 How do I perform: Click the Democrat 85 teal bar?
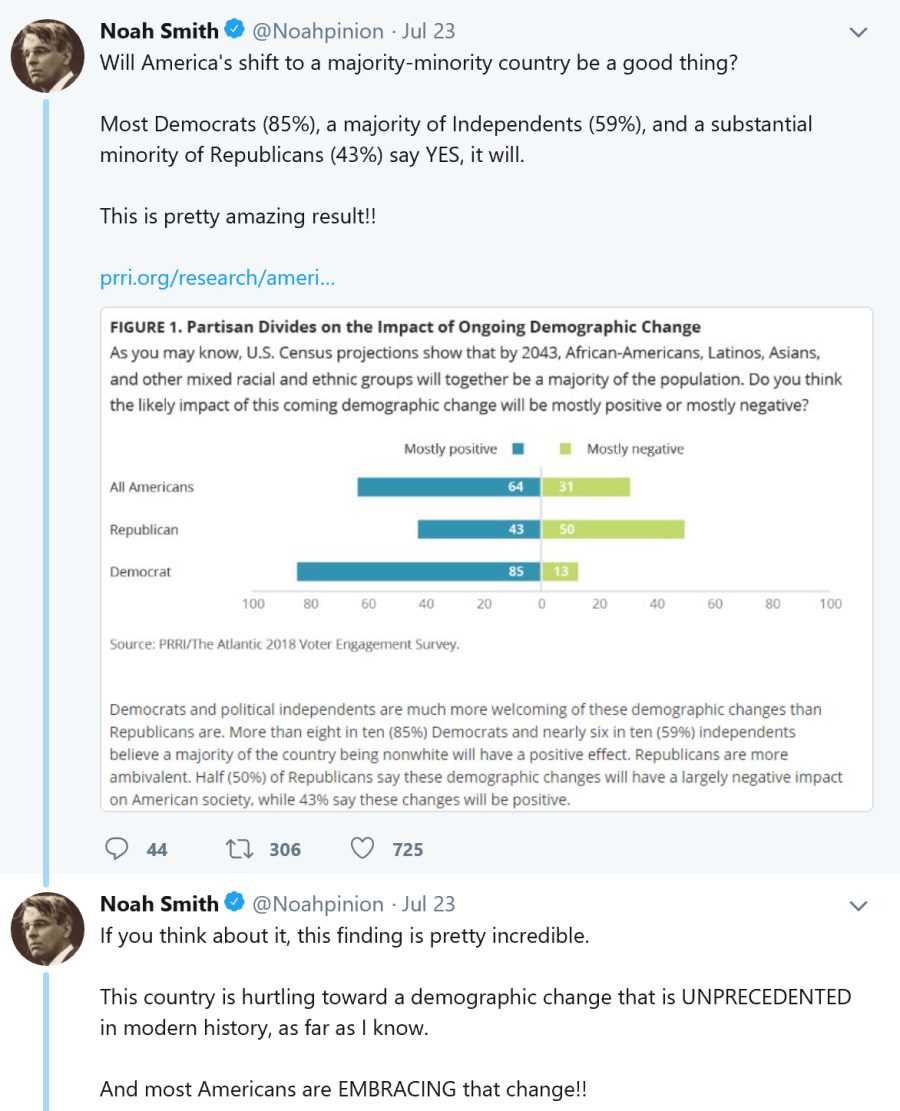click(x=418, y=572)
